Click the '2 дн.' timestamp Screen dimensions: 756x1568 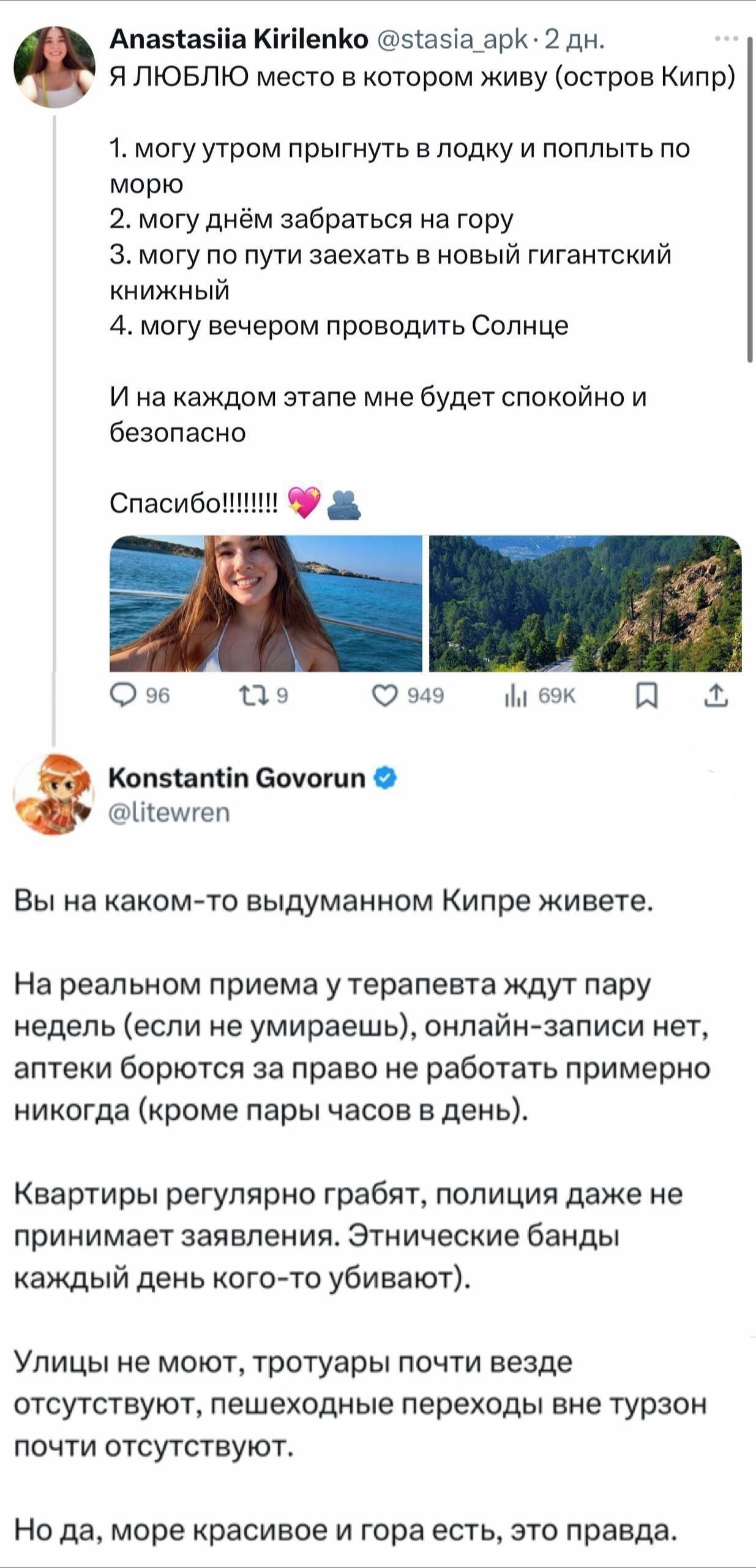coord(574,39)
